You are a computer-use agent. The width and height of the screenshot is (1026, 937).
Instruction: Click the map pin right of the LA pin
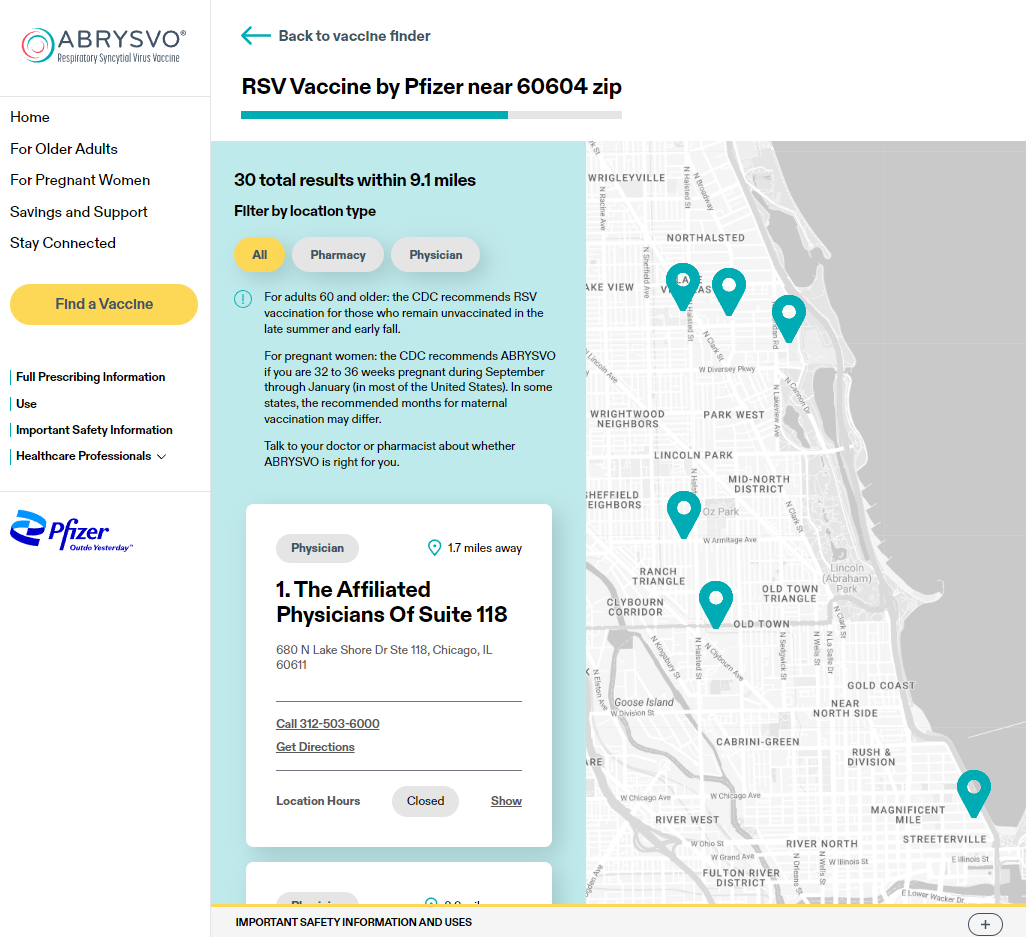[728, 291]
